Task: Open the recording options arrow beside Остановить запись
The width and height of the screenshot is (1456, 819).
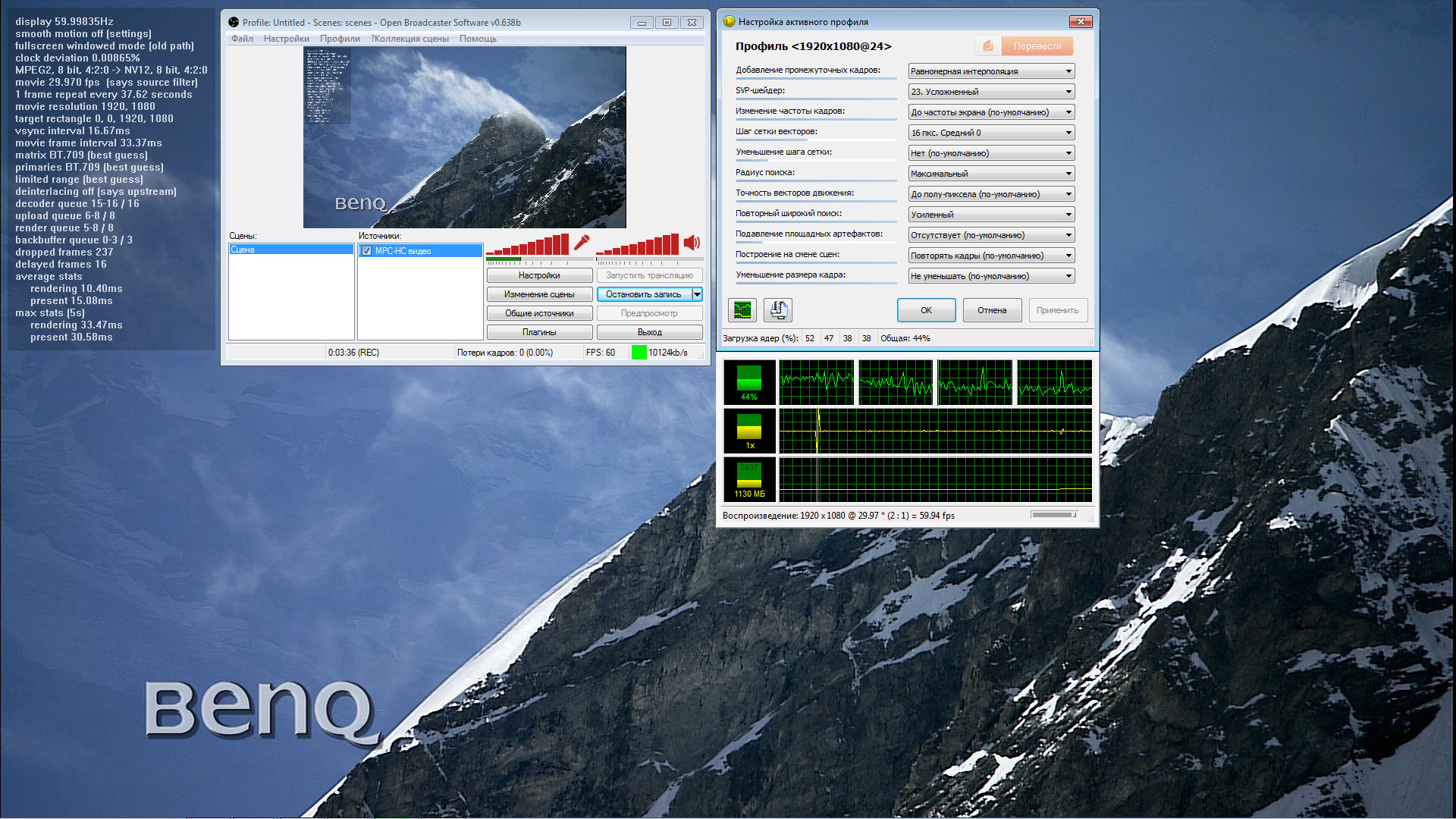Action: [697, 294]
